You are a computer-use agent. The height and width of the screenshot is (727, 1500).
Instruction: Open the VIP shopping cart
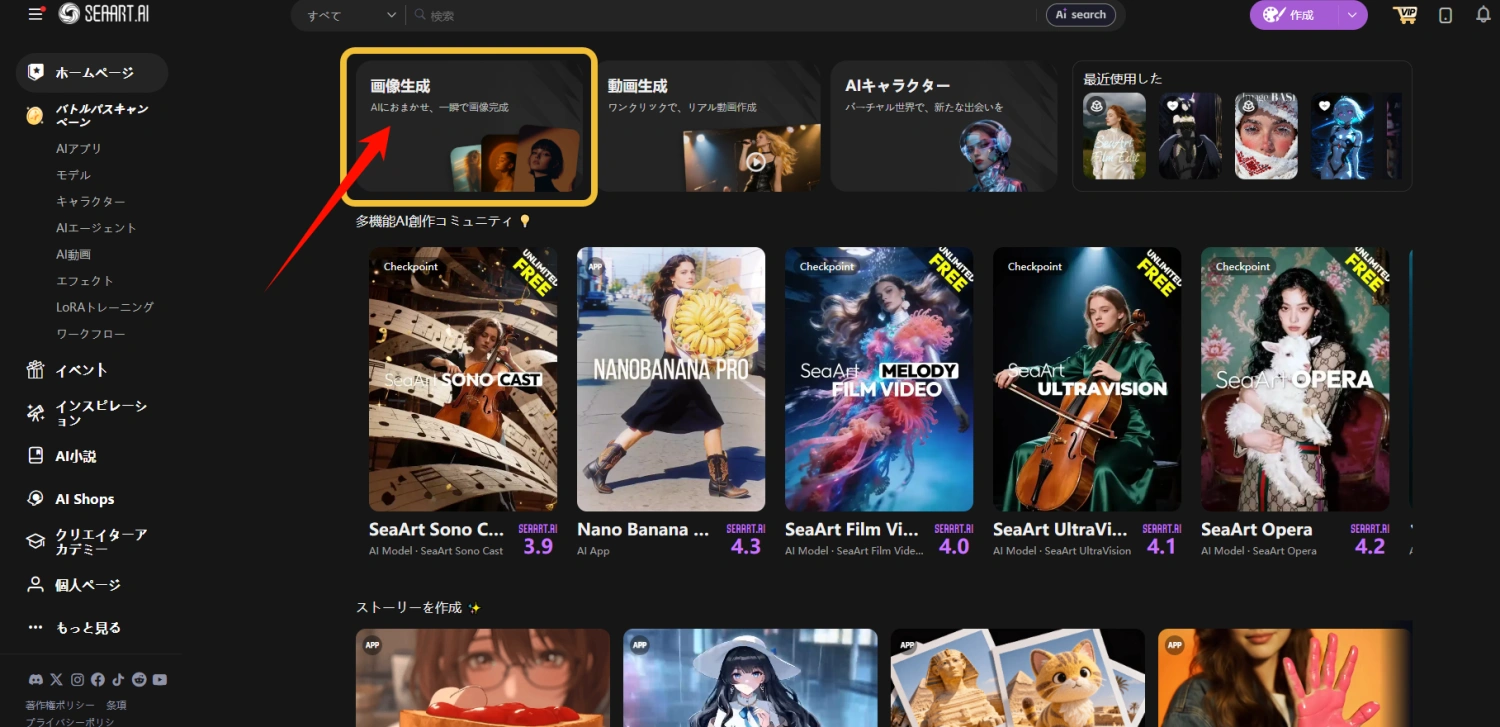[x=1405, y=14]
